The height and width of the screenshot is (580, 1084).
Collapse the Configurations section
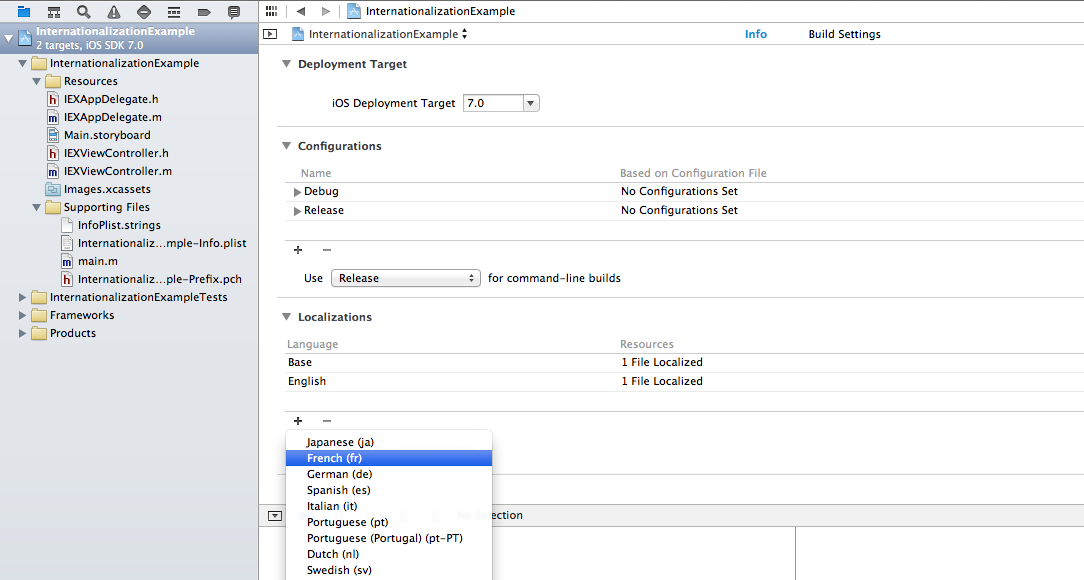286,146
